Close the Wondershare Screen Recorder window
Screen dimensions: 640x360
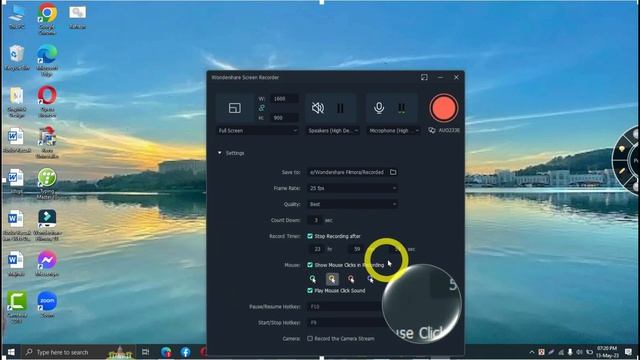pyautogui.click(x=456, y=77)
